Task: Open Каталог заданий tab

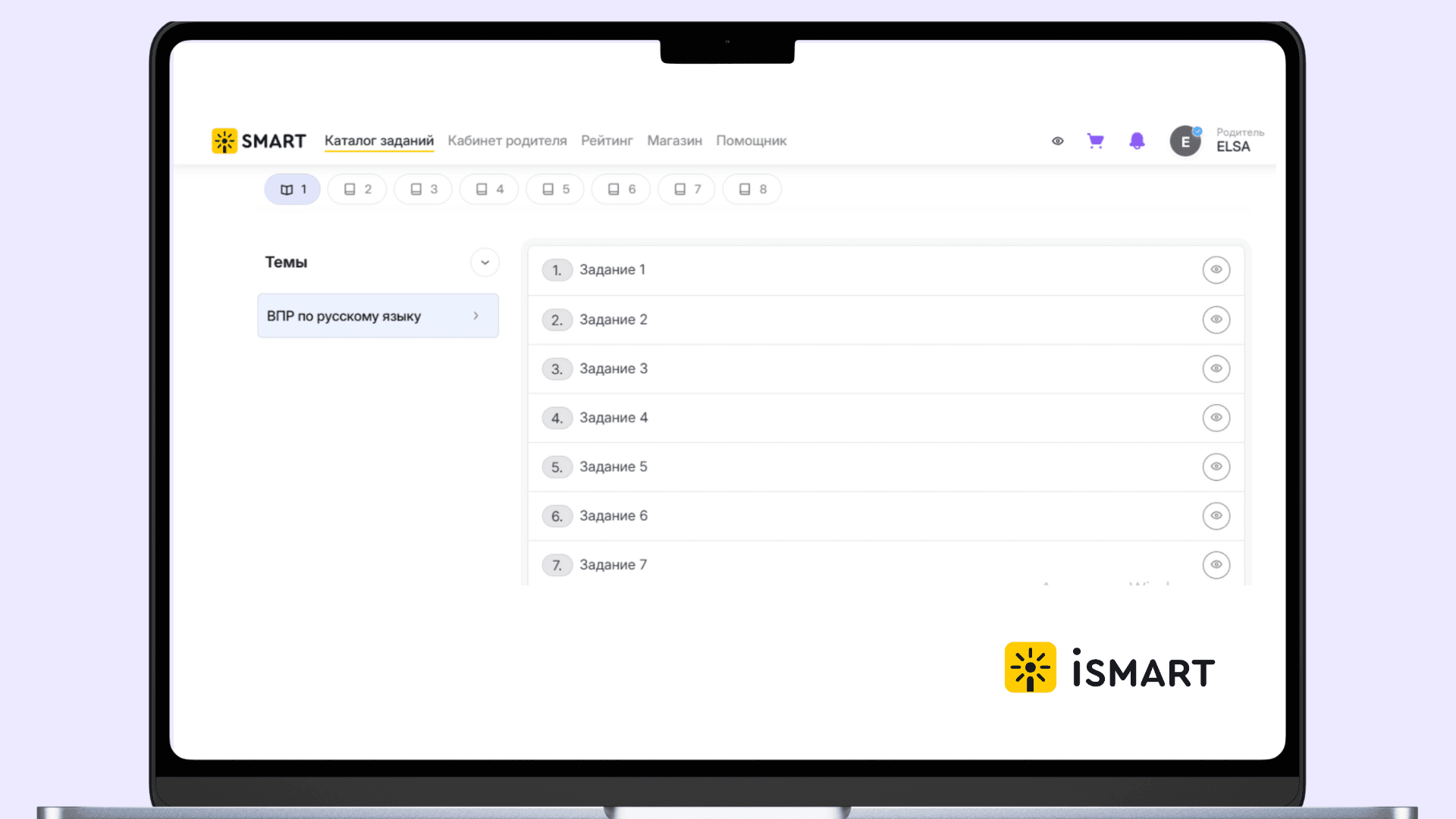Action: tap(379, 141)
